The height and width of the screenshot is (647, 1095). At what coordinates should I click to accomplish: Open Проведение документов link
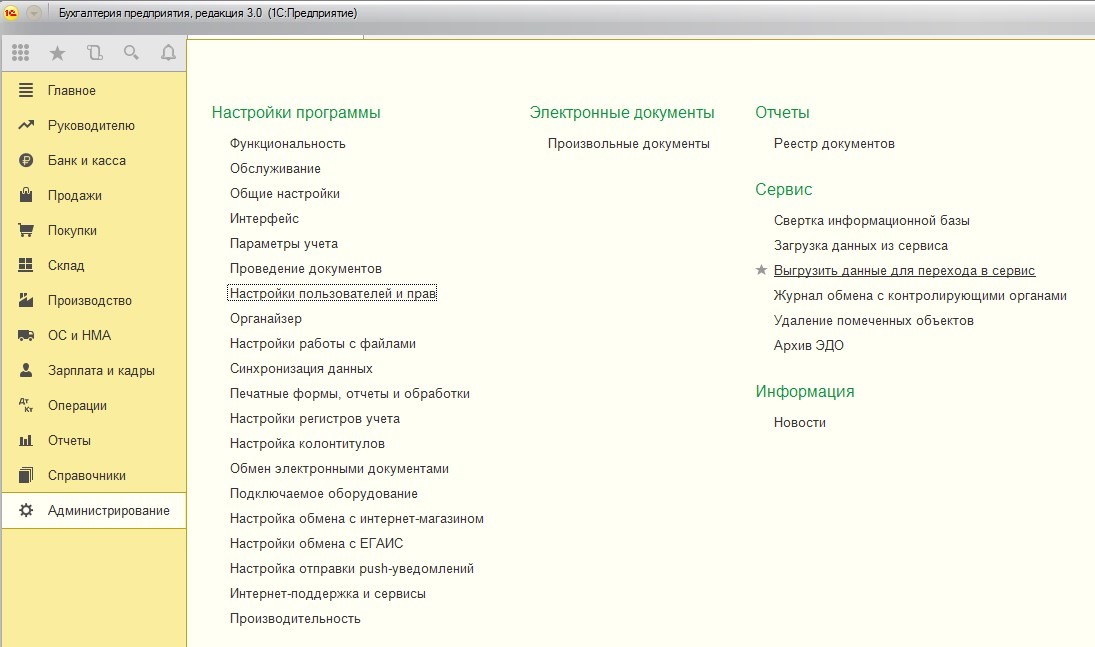click(306, 268)
